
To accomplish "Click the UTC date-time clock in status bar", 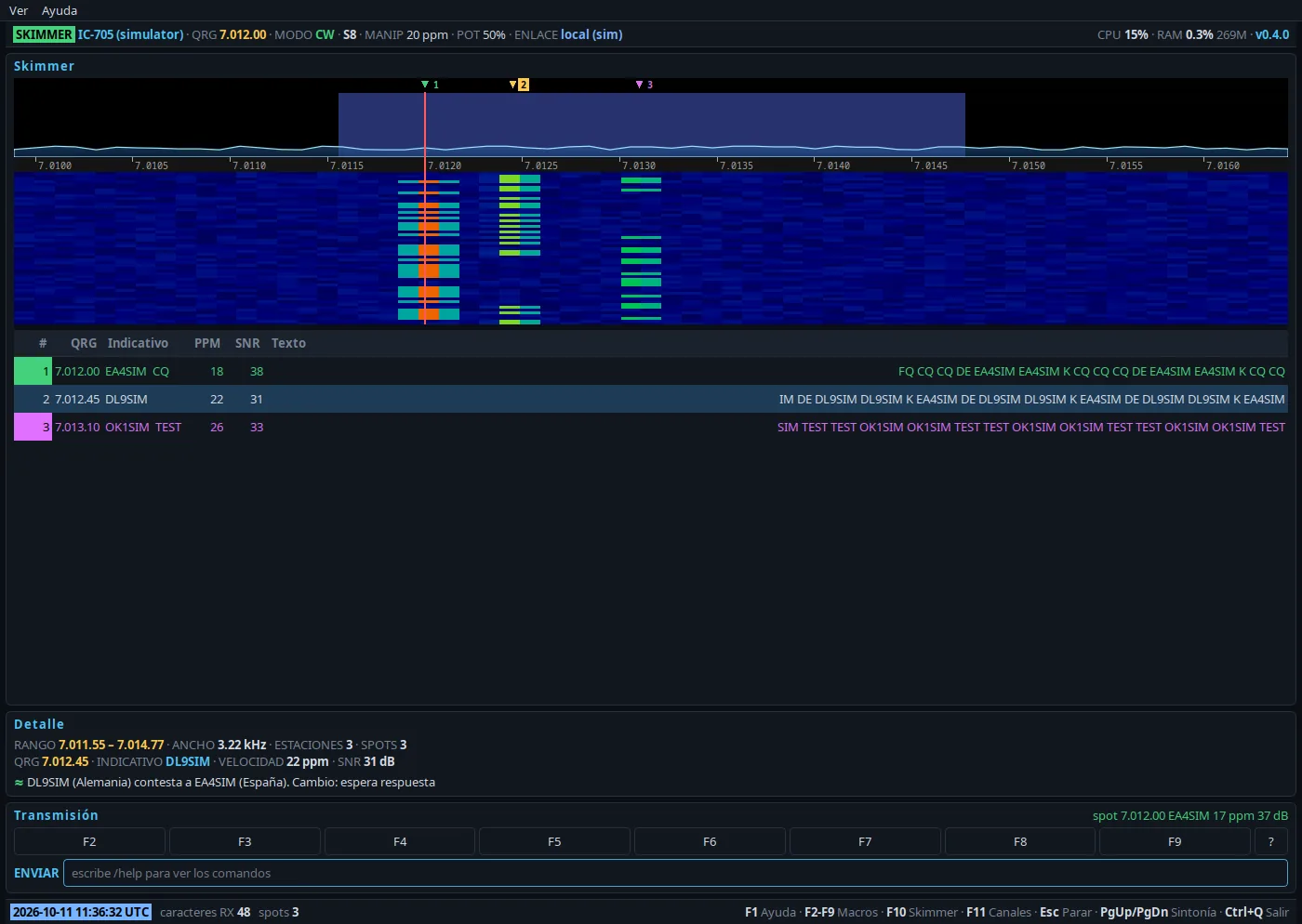I will 81,912.
